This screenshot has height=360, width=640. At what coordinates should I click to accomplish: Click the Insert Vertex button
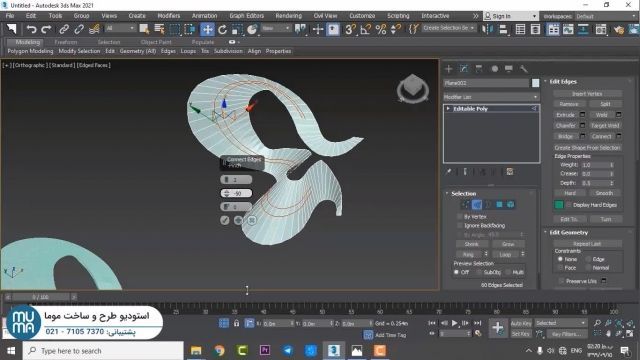[587, 94]
